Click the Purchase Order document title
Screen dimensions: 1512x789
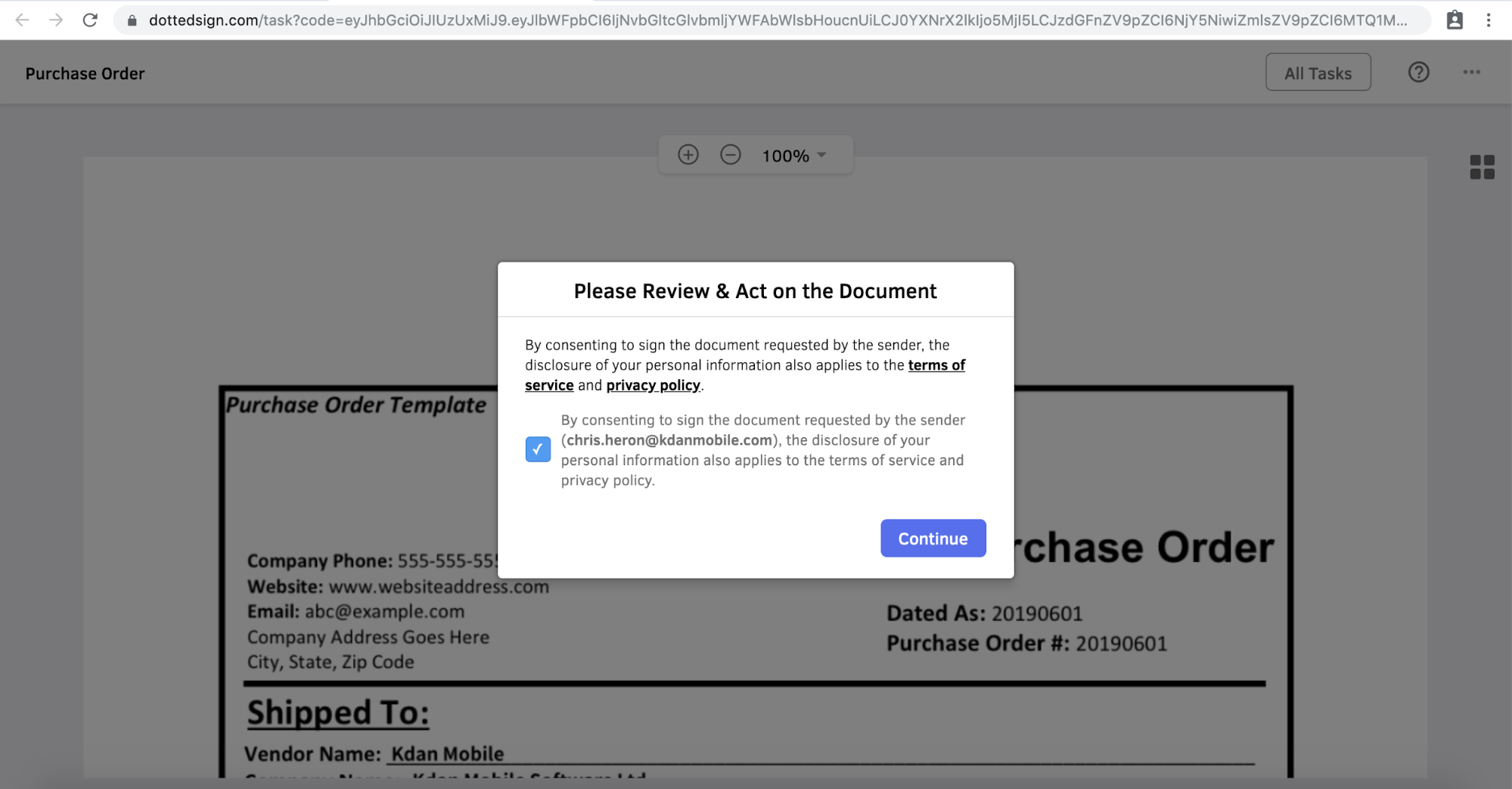85,73
